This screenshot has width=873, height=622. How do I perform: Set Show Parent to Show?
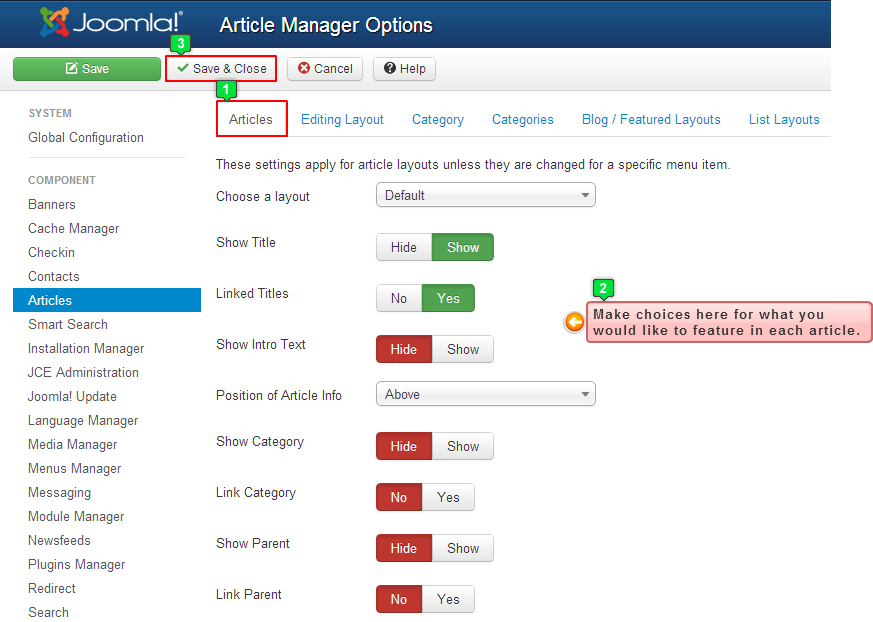coord(463,548)
